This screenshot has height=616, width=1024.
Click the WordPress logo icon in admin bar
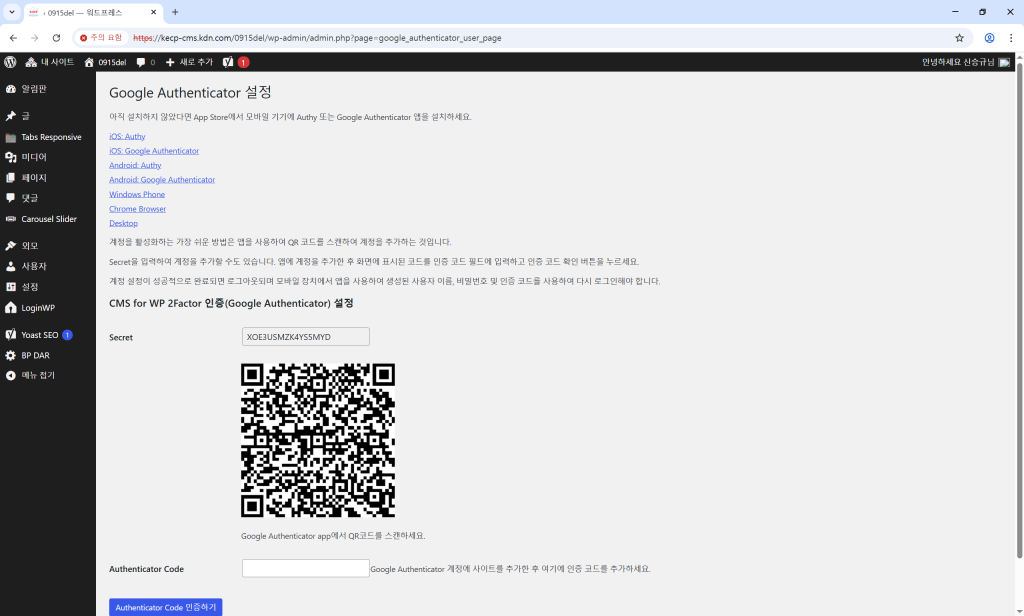tap(10, 62)
